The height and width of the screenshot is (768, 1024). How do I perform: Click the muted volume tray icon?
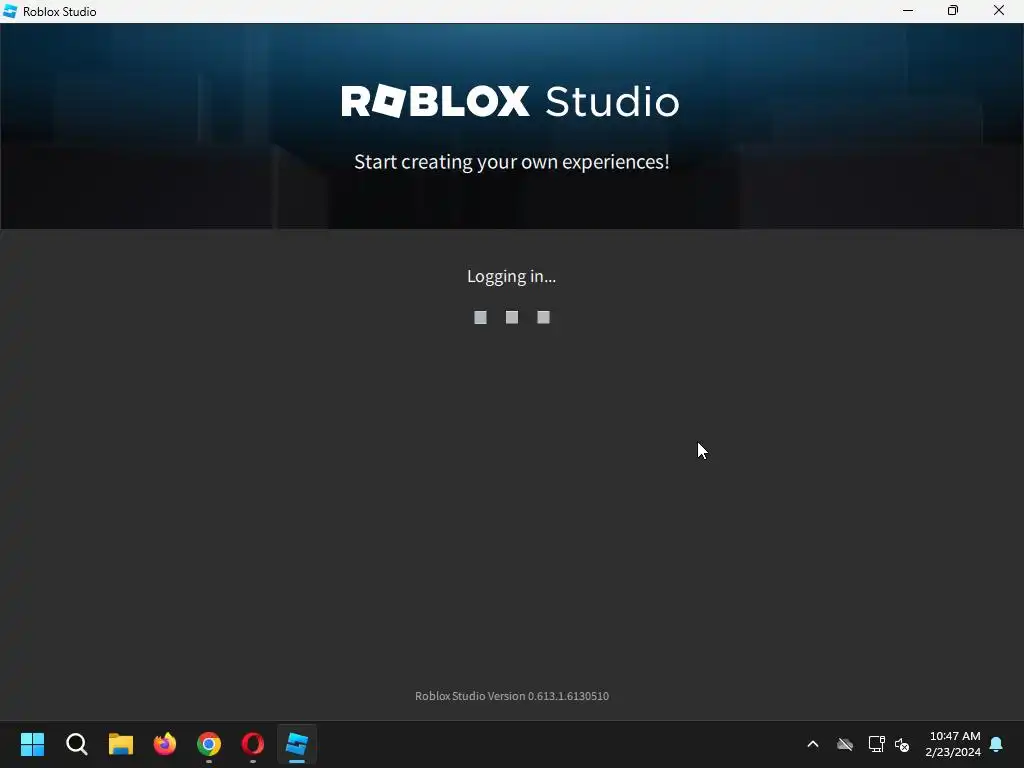[902, 744]
